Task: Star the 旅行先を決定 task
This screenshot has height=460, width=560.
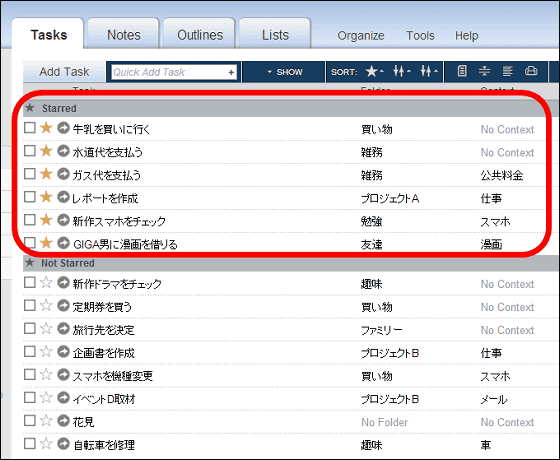Action: point(46,328)
